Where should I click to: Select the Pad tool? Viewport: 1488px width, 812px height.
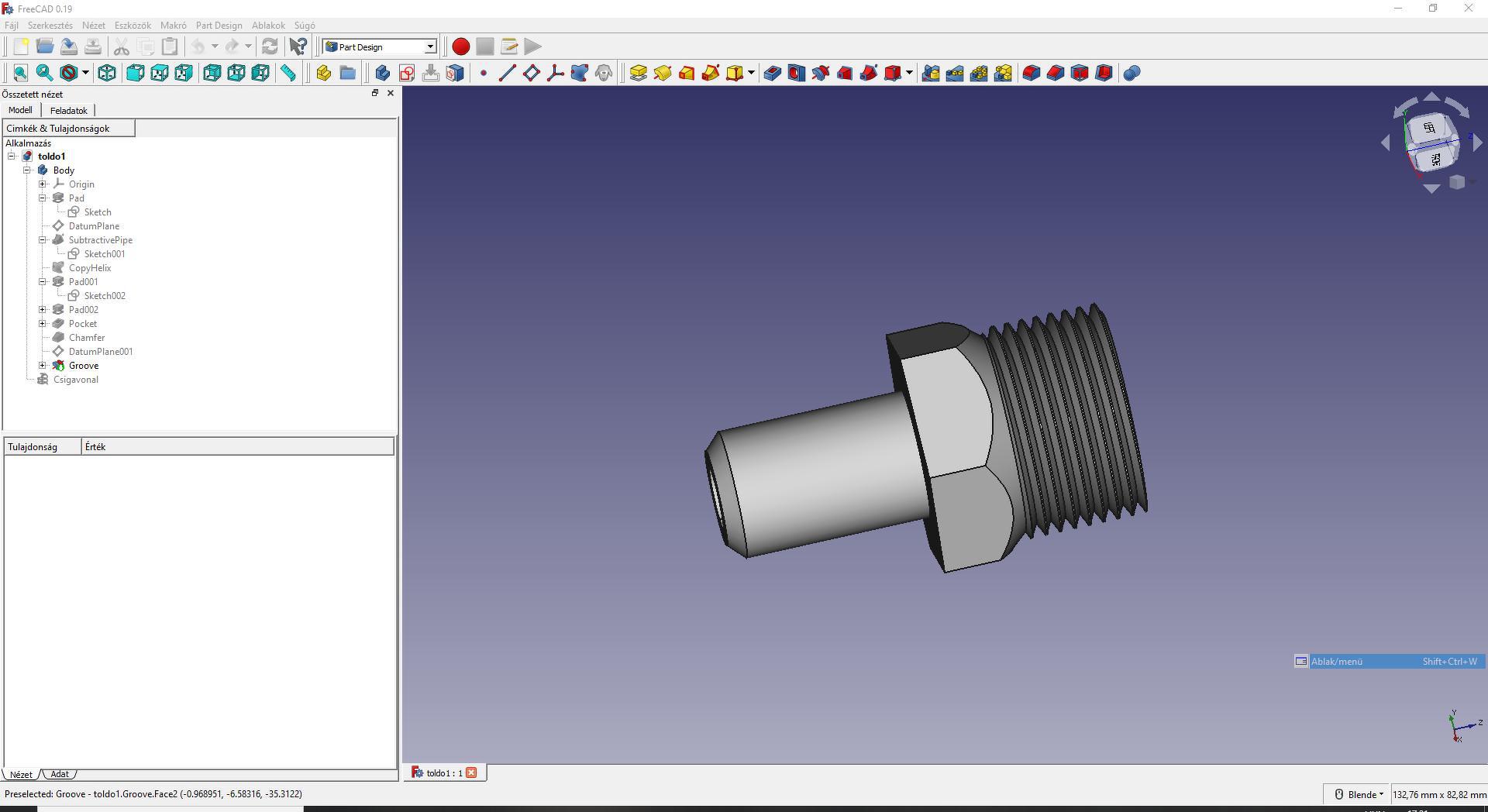tap(639, 73)
